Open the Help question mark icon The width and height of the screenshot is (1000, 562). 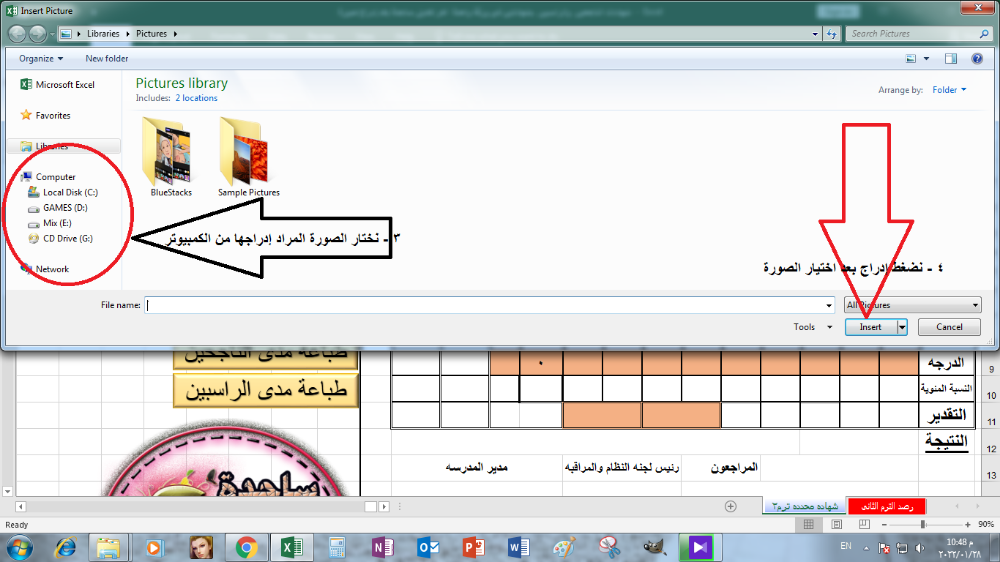click(x=976, y=59)
